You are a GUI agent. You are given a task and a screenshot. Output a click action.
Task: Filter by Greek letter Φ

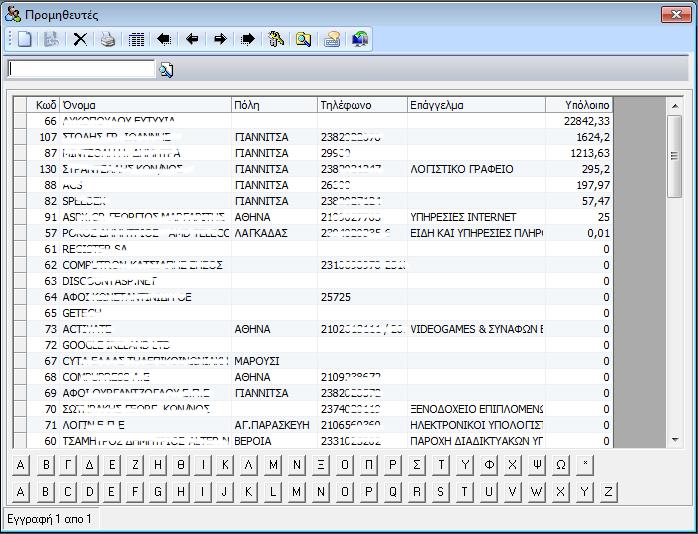coord(489,465)
